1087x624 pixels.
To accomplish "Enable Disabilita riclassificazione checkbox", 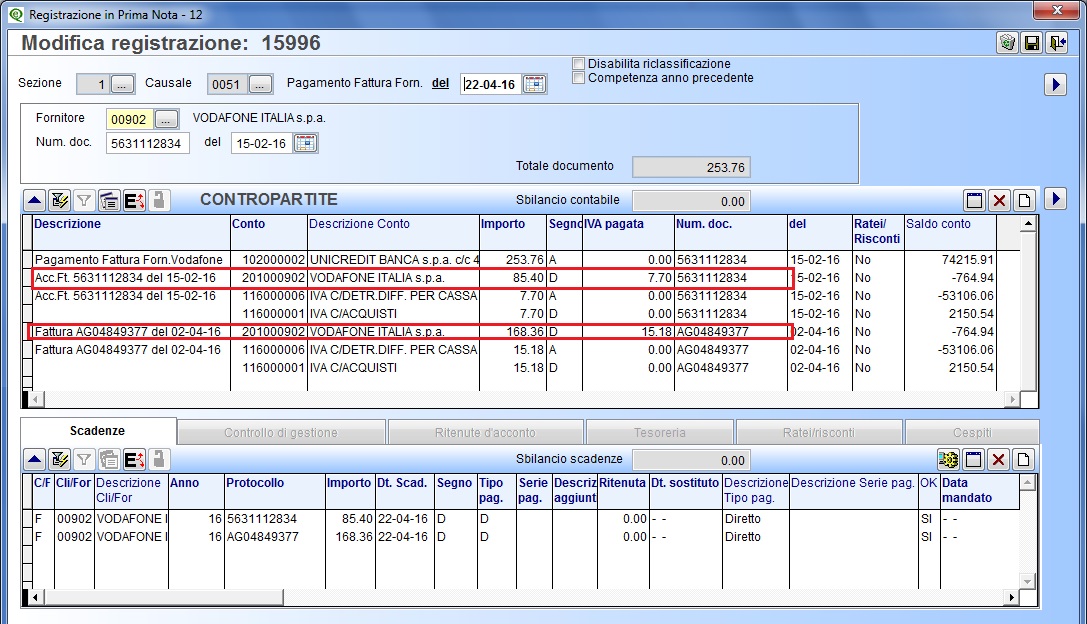I will 579,64.
